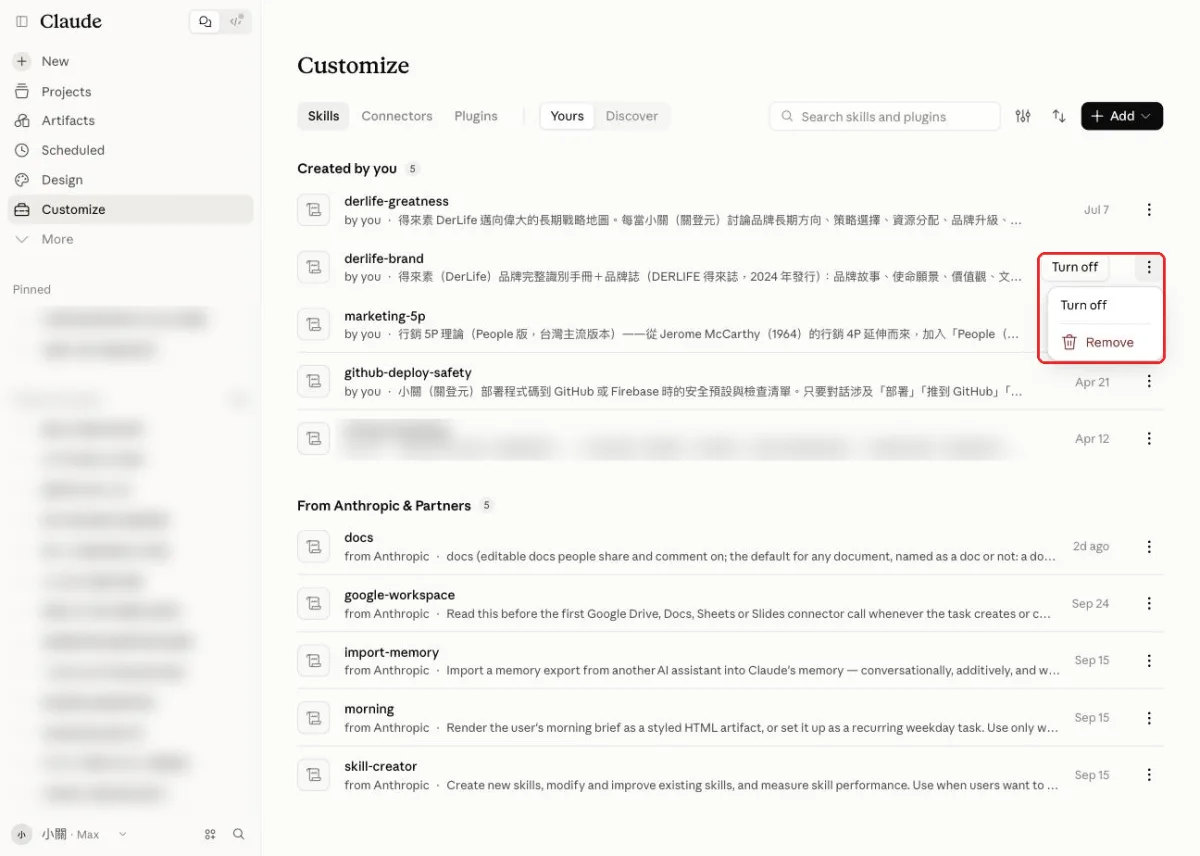The width and height of the screenshot is (1200, 856).
Task: Open the Add dropdown button
Action: click(x=1122, y=116)
